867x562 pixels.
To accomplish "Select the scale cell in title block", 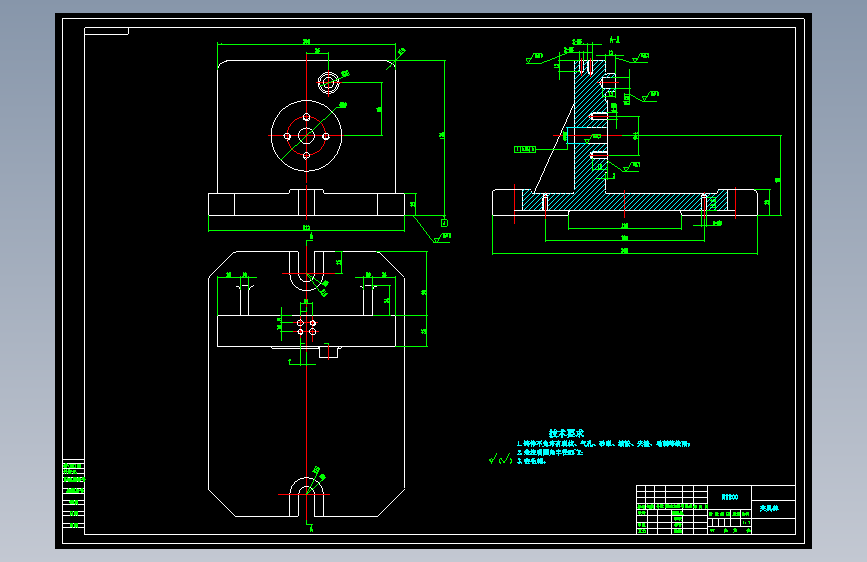I will tap(746, 522).
